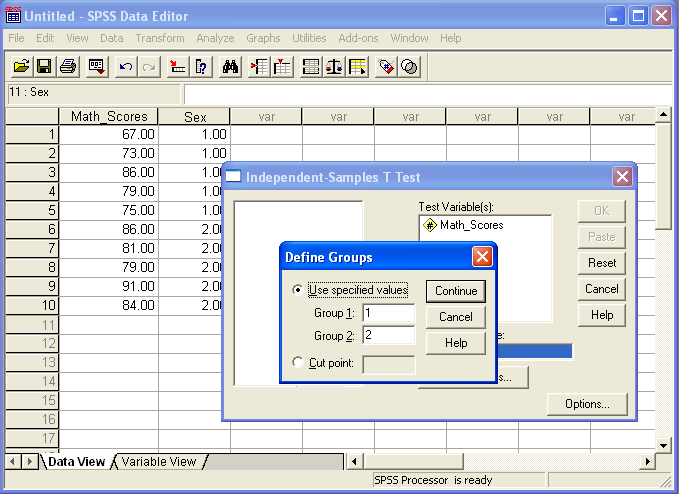Screen dimensions: 679x494
Task: Click the Math_Scores variable ruler icon
Action: tap(430, 225)
